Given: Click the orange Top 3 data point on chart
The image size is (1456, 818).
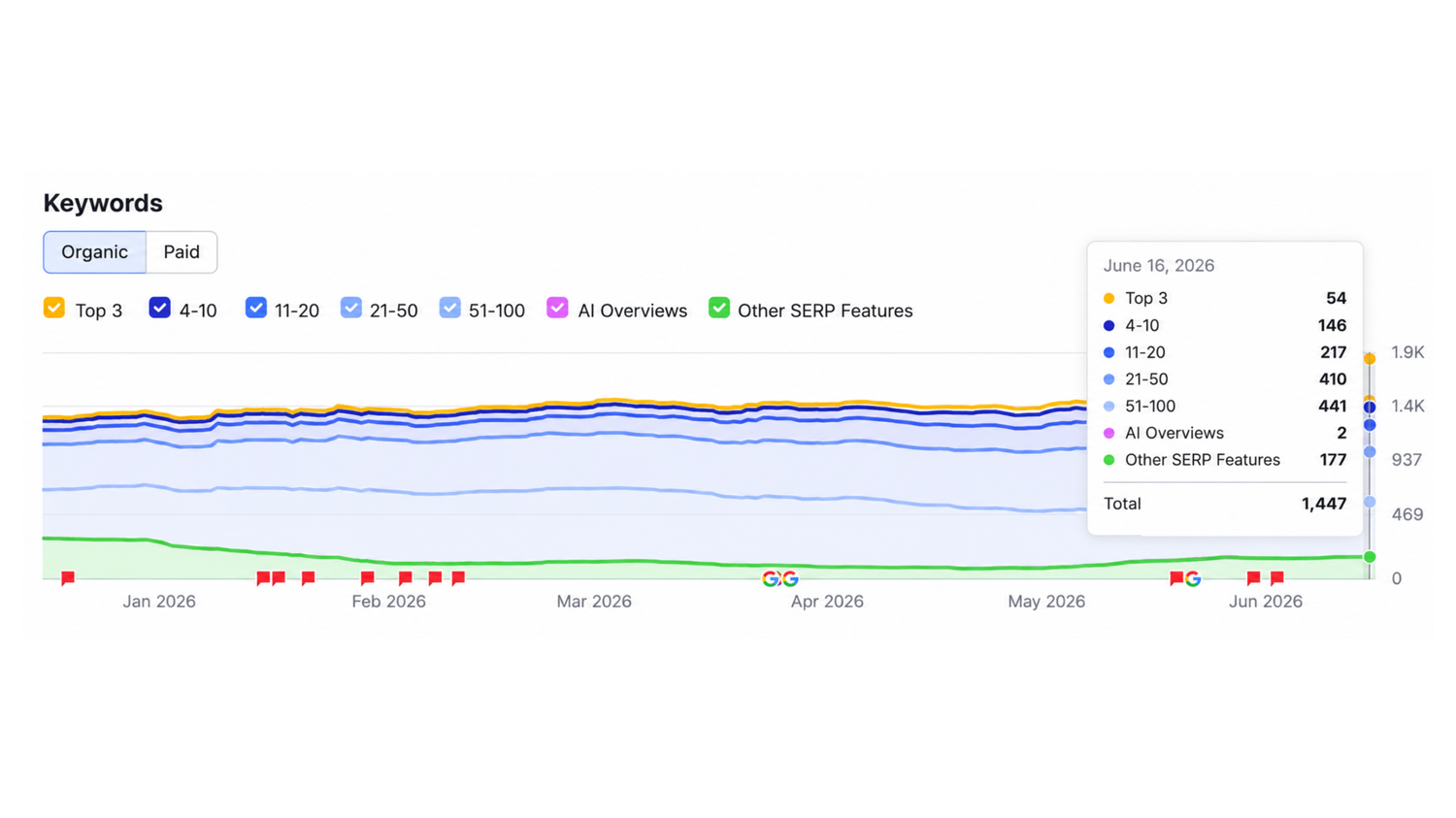Looking at the screenshot, I should [1370, 359].
